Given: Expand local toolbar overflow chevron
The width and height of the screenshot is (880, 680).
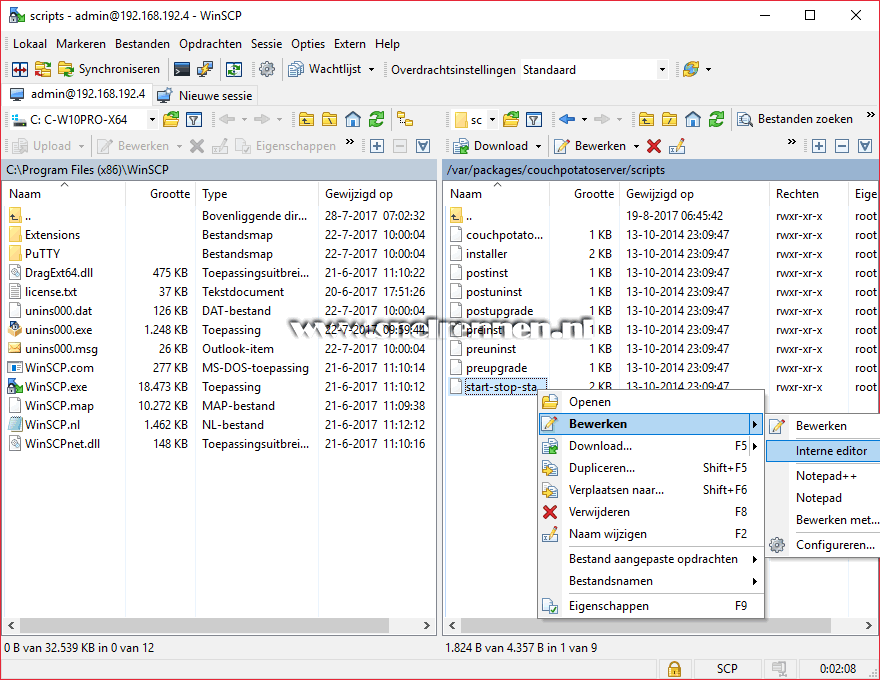Looking at the screenshot, I should (350, 142).
